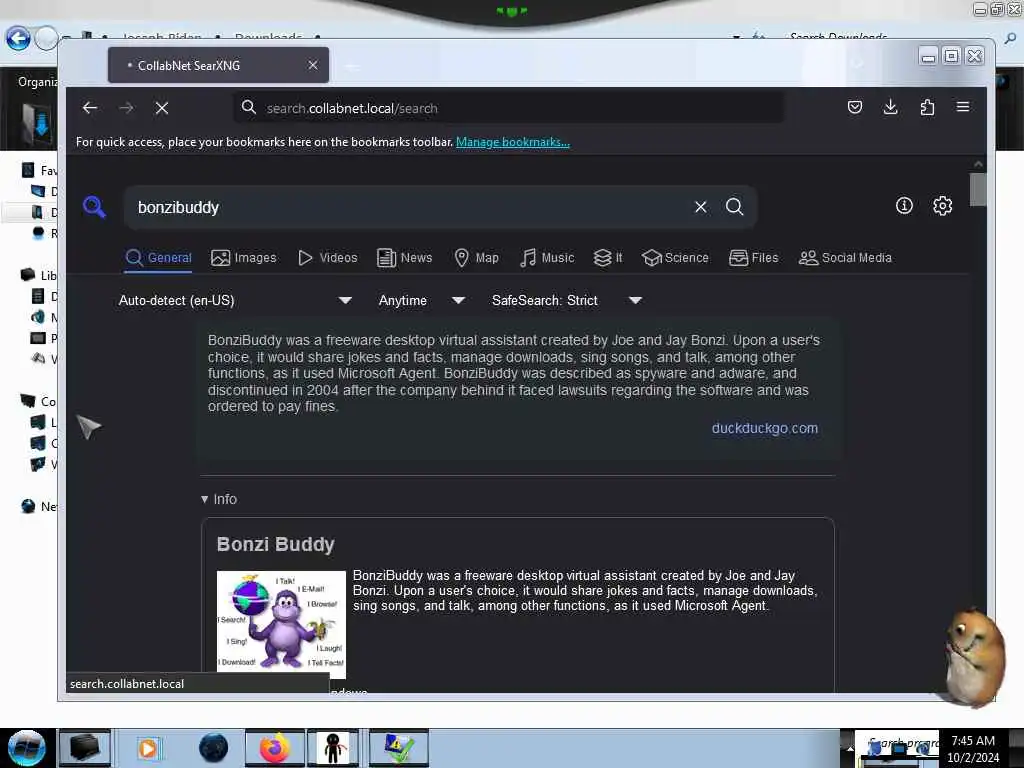Switch to the Map search tab
The width and height of the screenshot is (1024, 768).
tap(477, 258)
